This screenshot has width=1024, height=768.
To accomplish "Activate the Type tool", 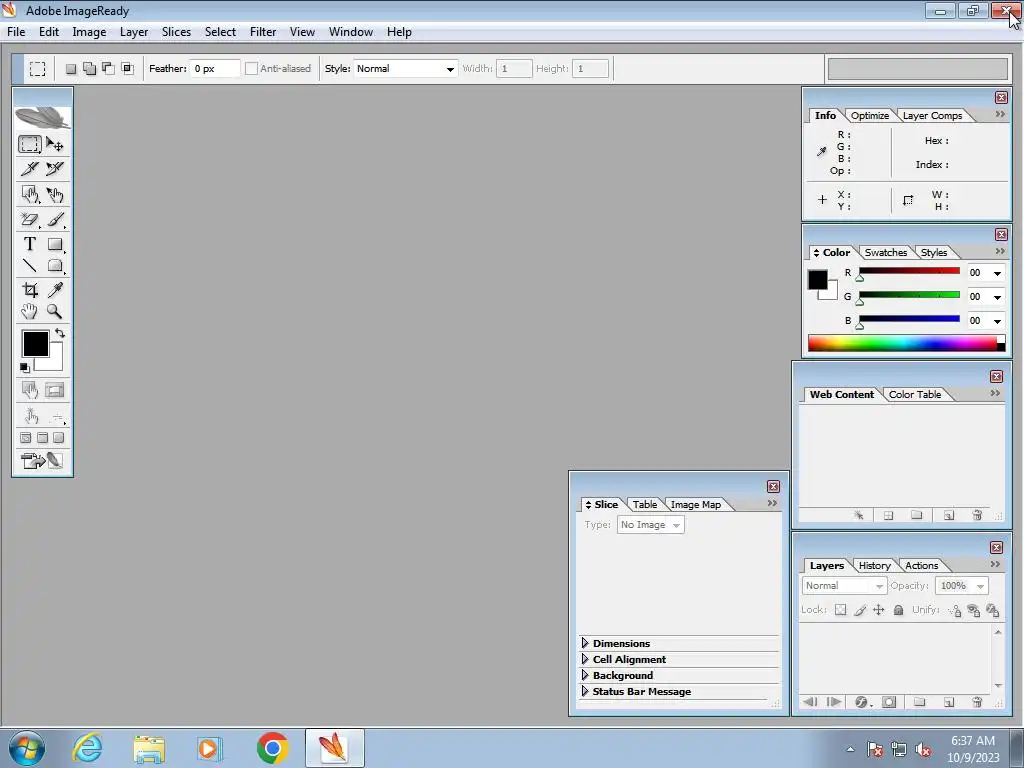I will click(29, 244).
